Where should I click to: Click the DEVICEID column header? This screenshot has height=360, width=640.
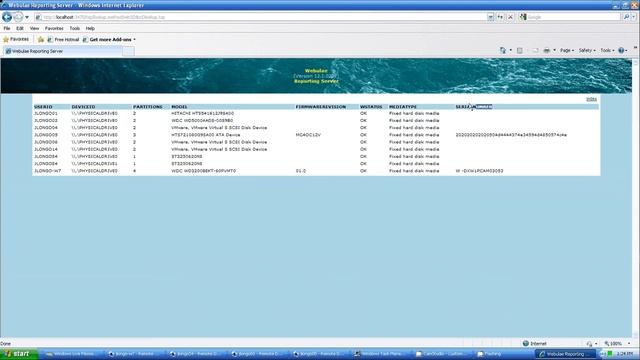click(83, 107)
